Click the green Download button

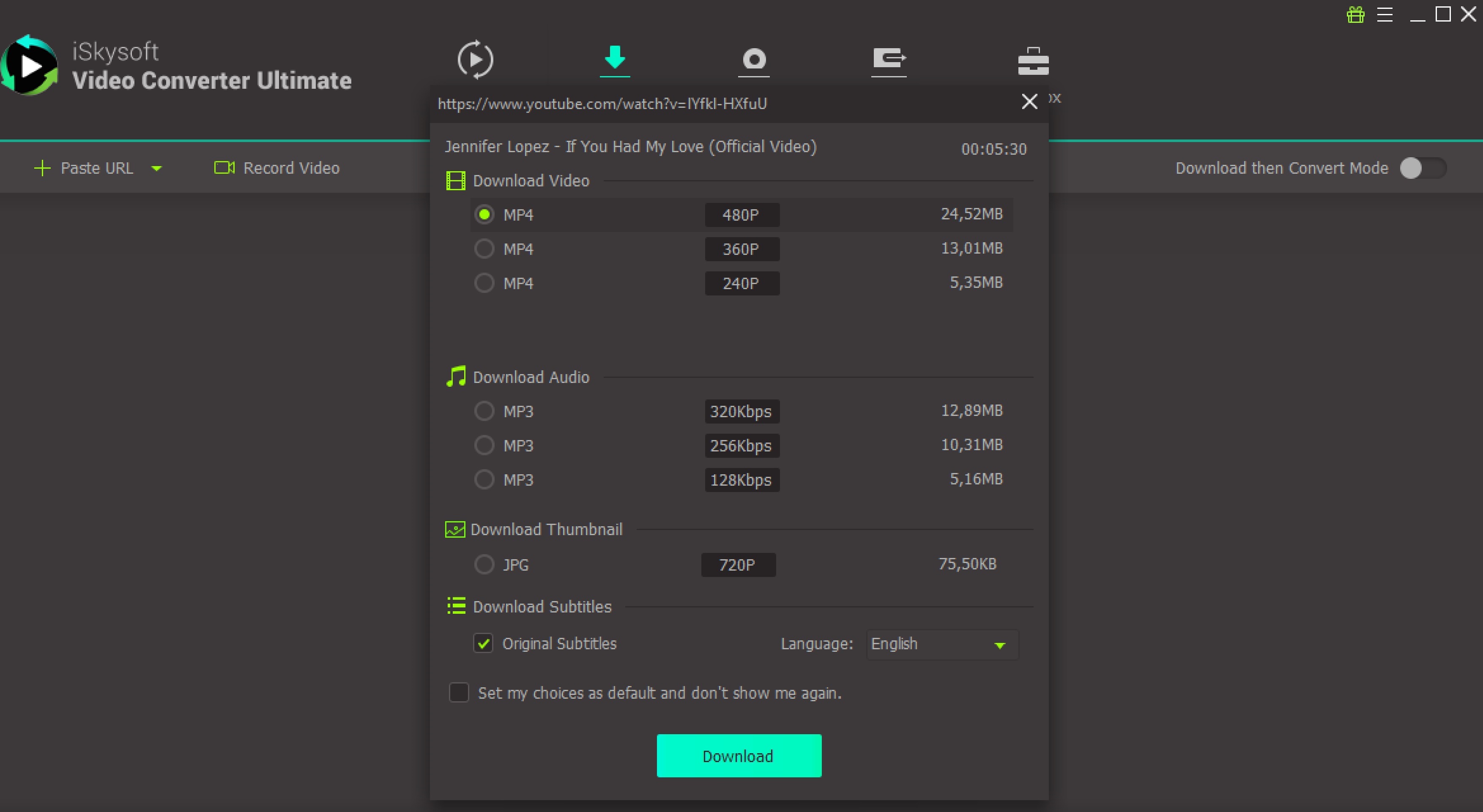[739, 756]
